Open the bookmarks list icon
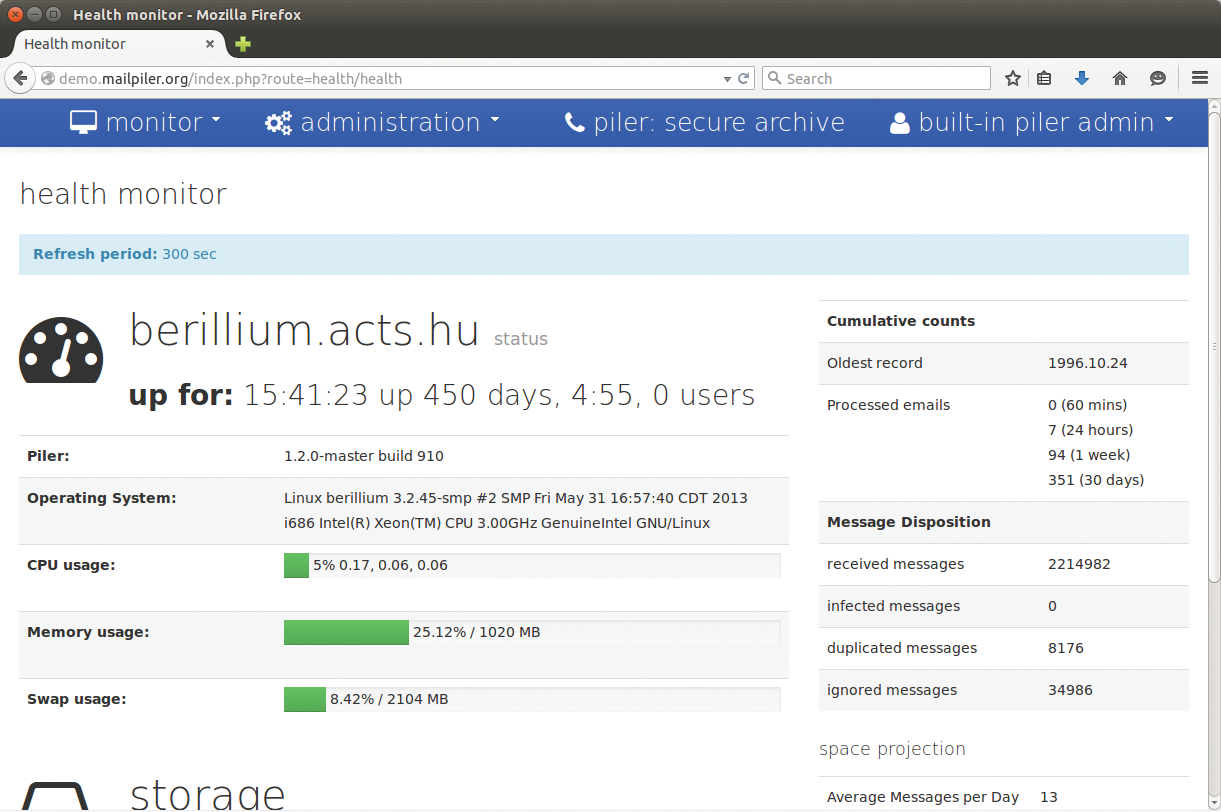Viewport: 1221px width, 812px height. pyautogui.click(x=1044, y=78)
